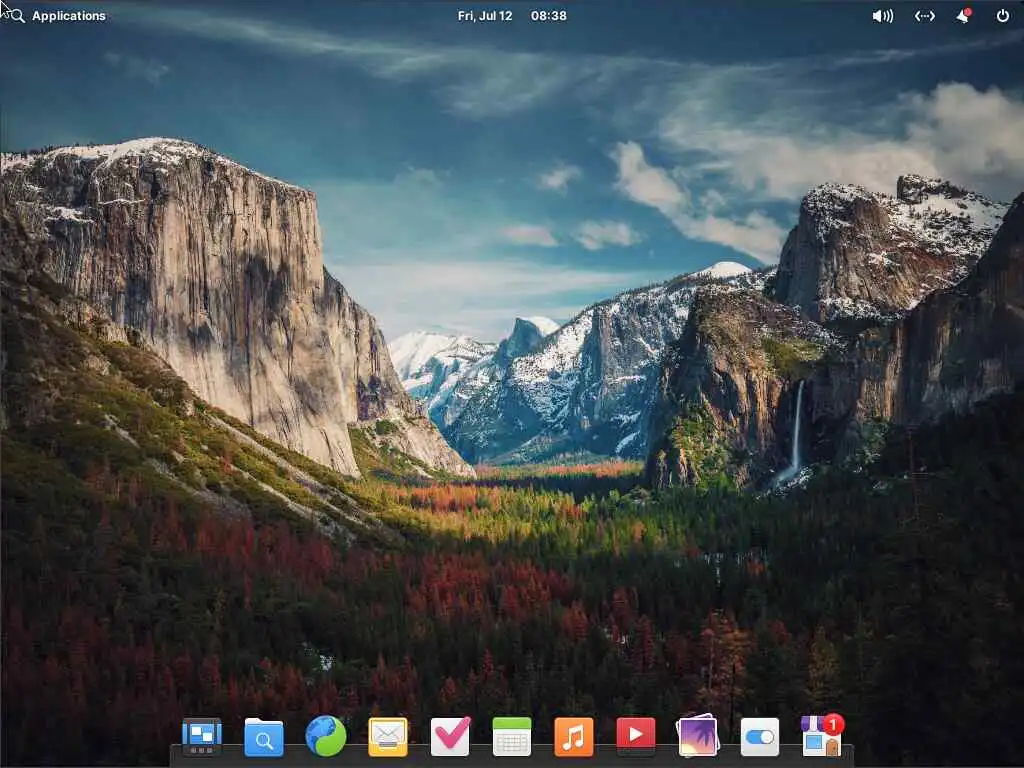Viewport: 1024px width, 768px height.
Task: Show notifications from the bell icon
Action: tap(963, 16)
